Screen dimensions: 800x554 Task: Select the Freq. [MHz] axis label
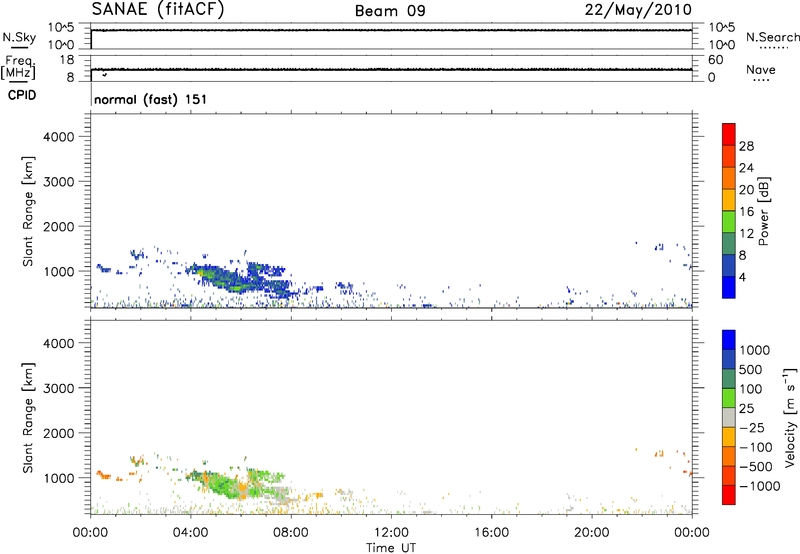click(x=19, y=68)
